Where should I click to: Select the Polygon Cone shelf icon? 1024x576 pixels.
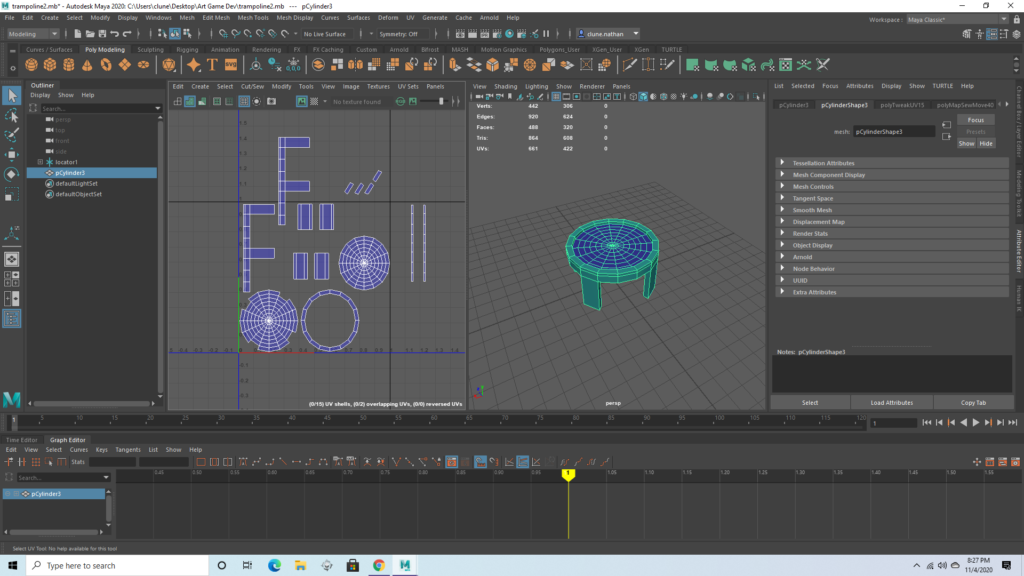pyautogui.click(x=88, y=65)
